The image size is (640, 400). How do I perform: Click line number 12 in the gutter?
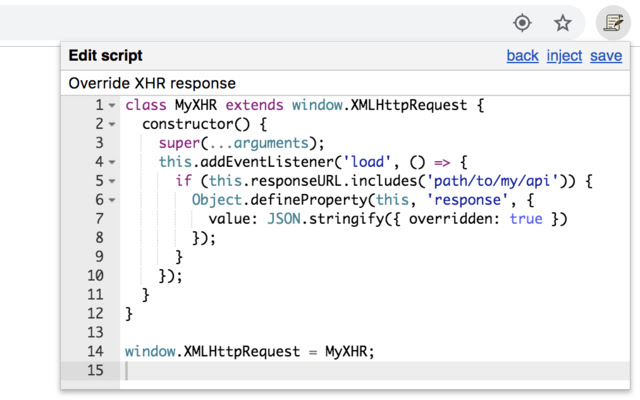tap(95, 314)
